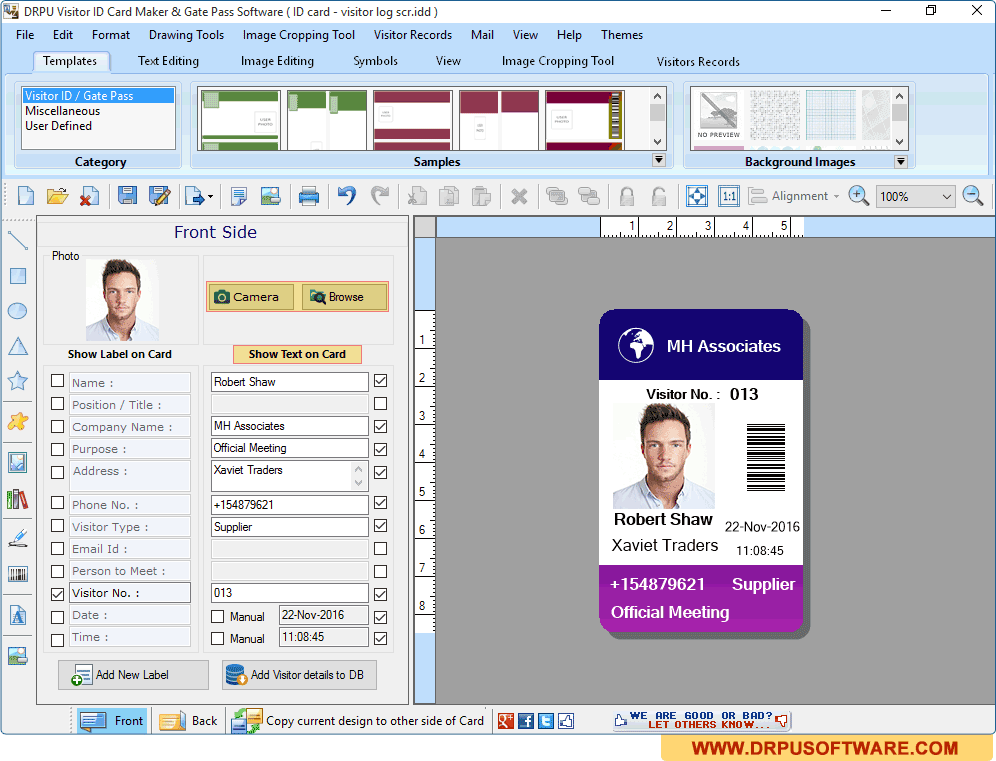Viewport: 996px width, 761px height.
Task: Click Copy current design to other side
Action: 358,721
